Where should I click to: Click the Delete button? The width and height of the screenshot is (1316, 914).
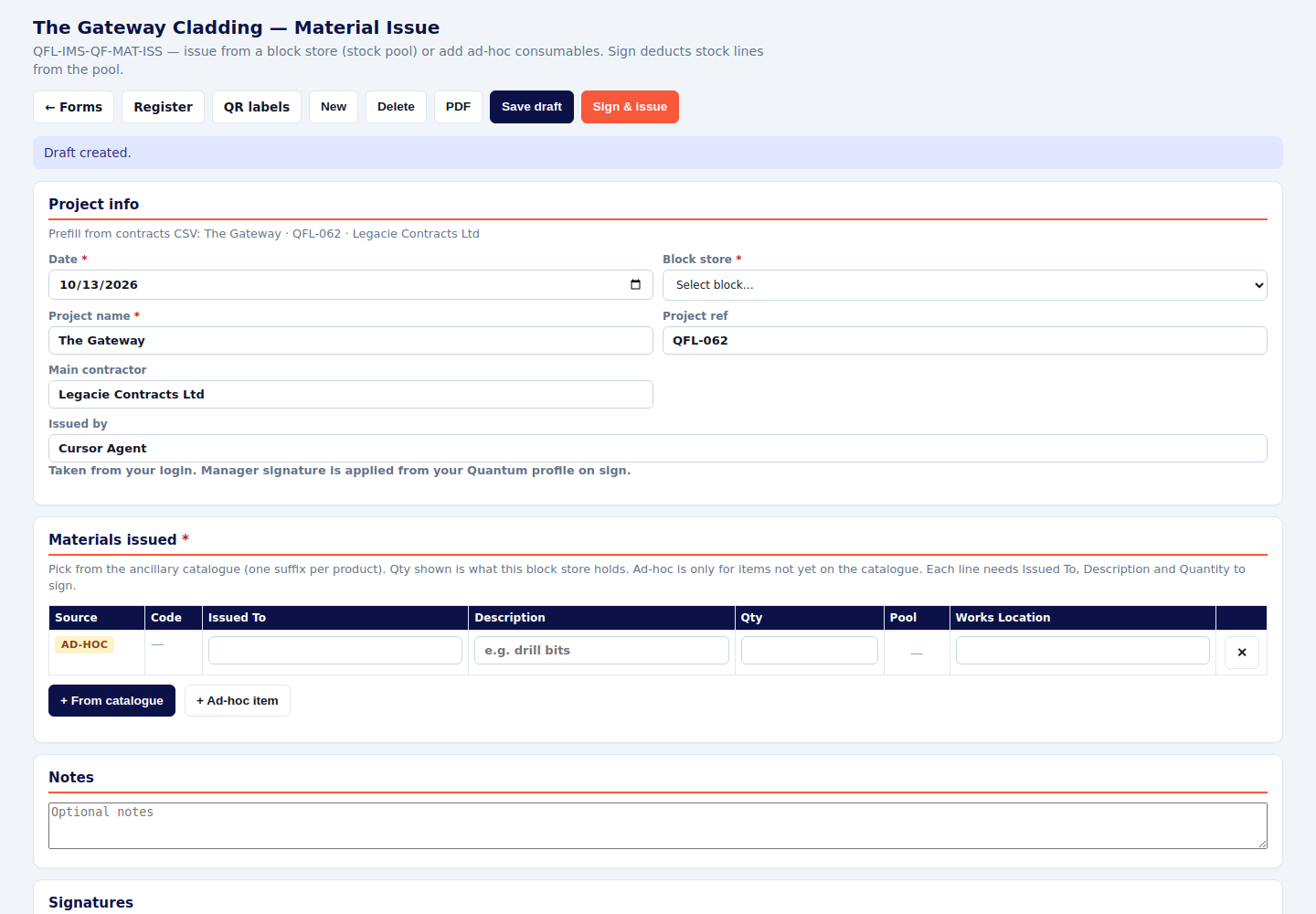(396, 107)
